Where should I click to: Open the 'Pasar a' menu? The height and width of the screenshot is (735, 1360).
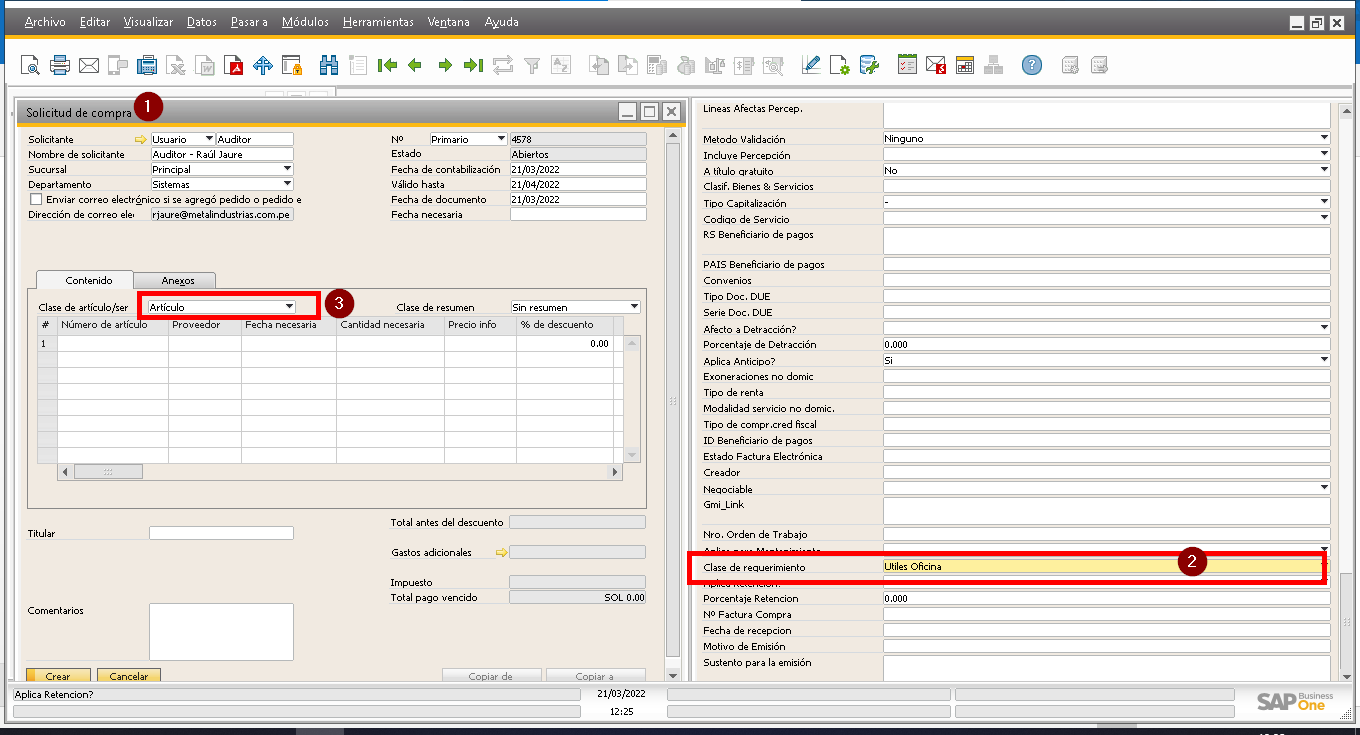click(249, 22)
